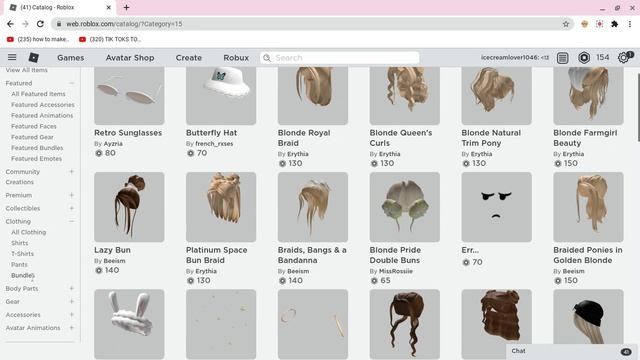Open the Err... face item thumbnail
Image resolution: width=640 pixels, height=360 pixels.
point(496,207)
